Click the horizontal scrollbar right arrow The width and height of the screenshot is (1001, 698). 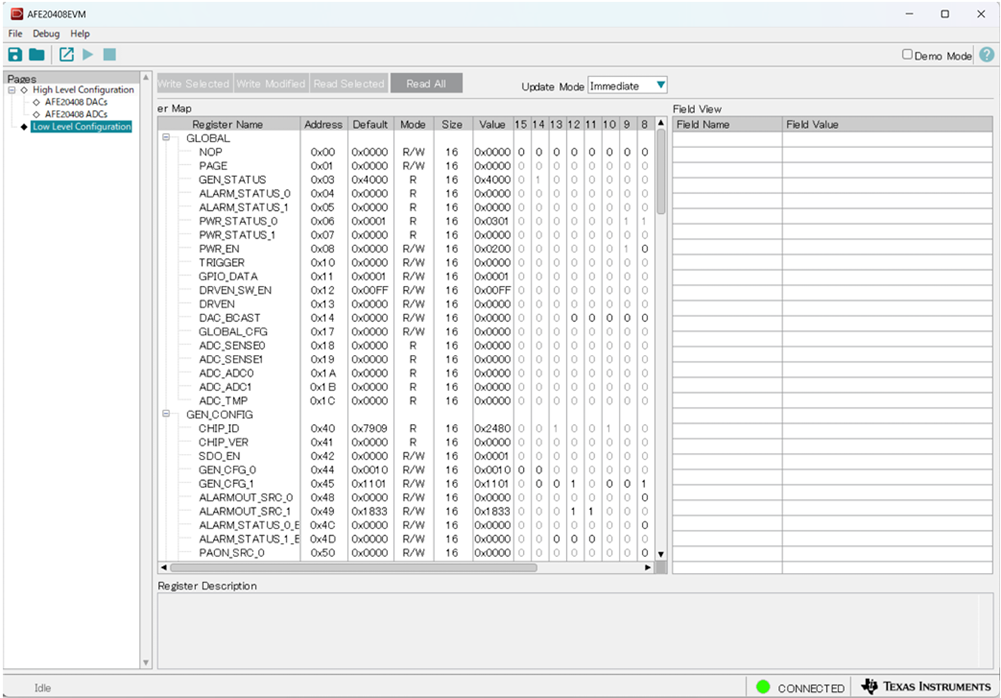point(648,567)
